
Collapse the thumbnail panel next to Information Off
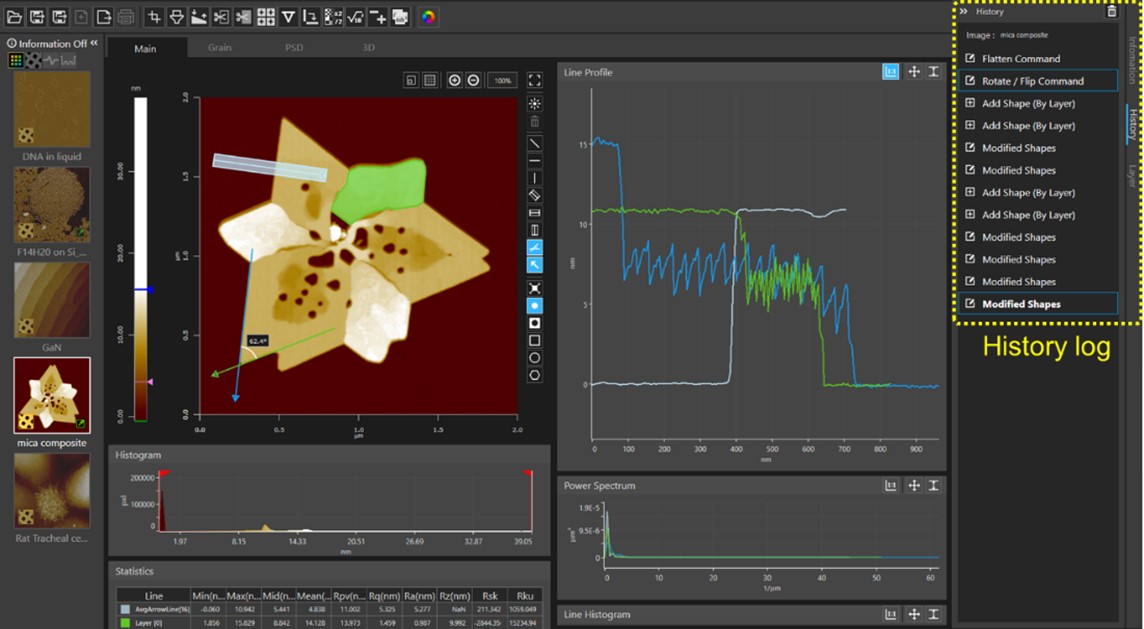[94, 44]
